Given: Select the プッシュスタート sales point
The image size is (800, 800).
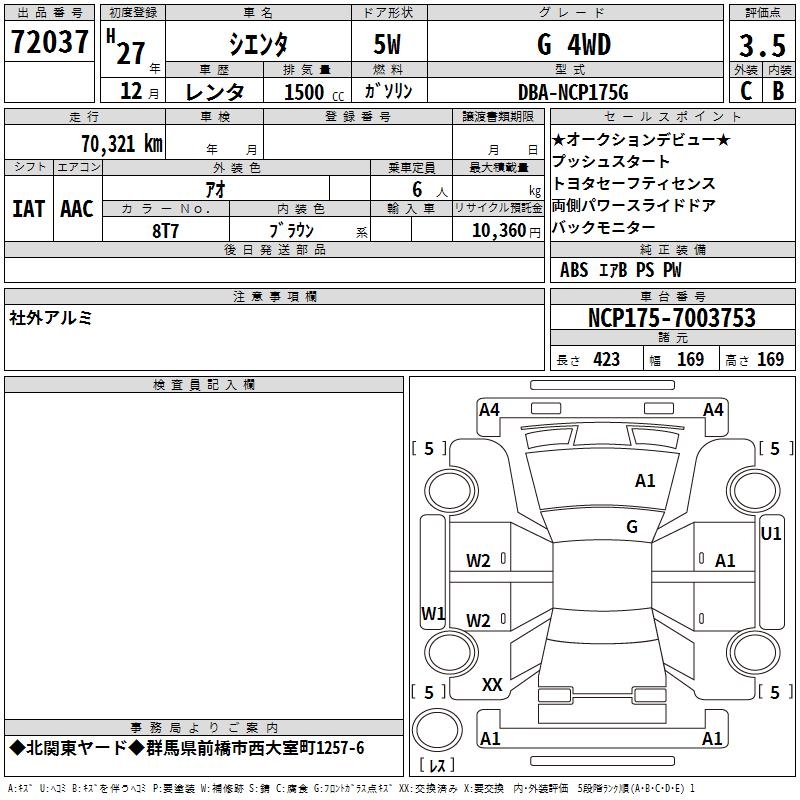Looking at the screenshot, I should click(x=610, y=161).
